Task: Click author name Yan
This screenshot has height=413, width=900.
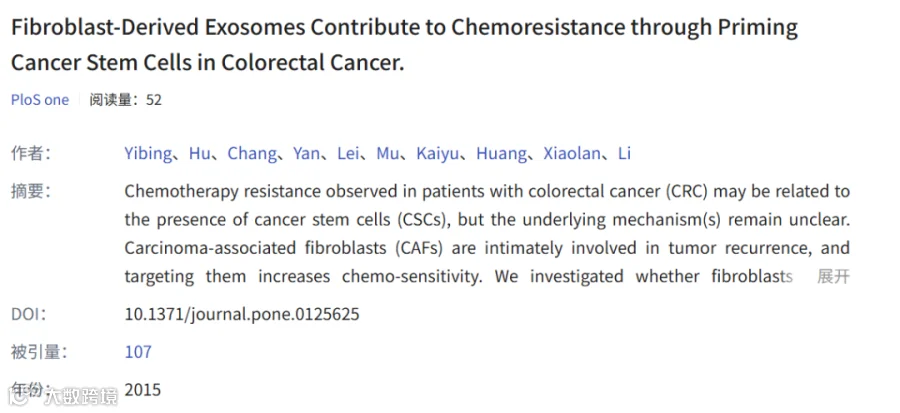Action: point(306,153)
